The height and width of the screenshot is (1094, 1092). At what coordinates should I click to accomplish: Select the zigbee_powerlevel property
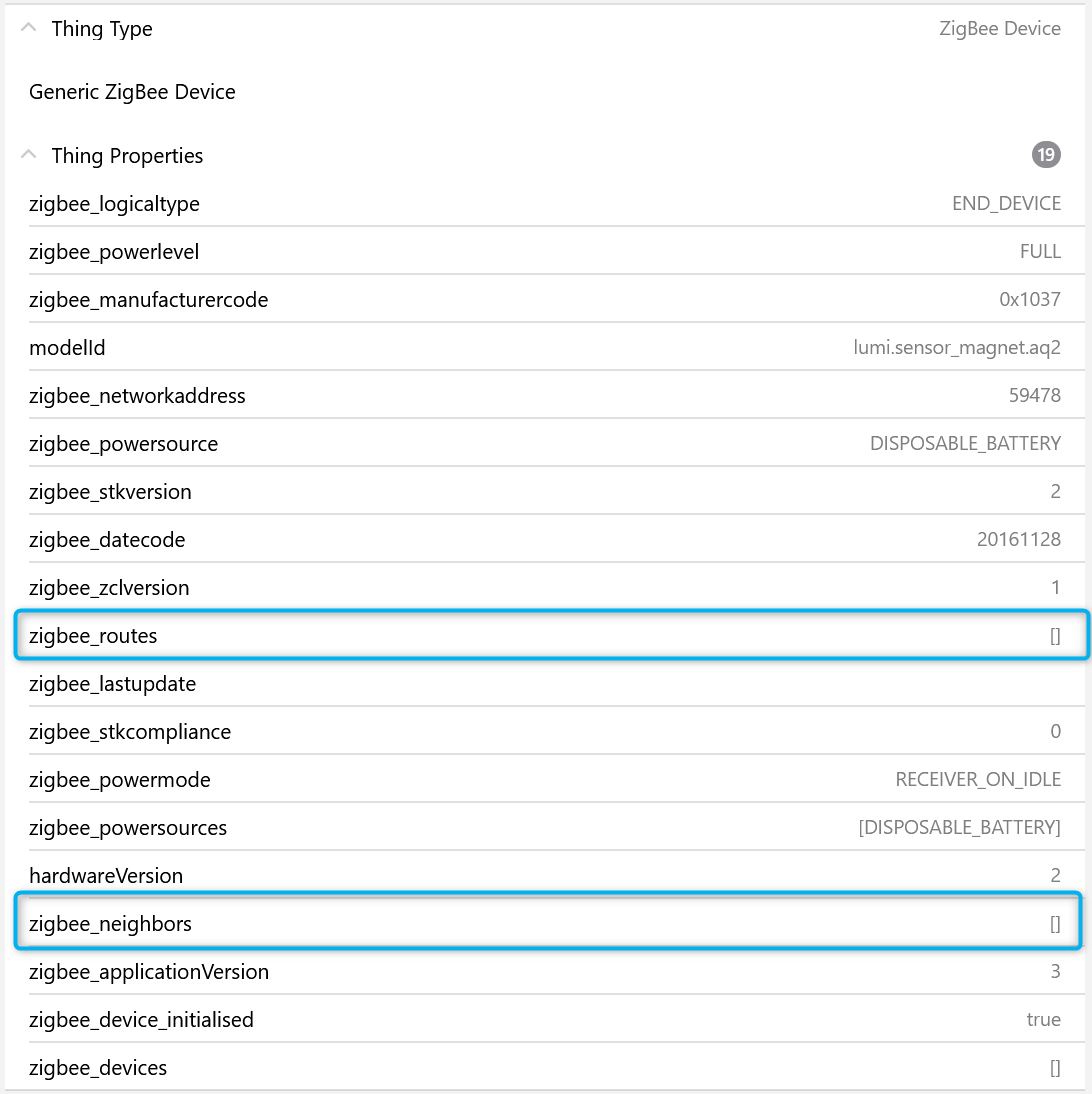114,252
